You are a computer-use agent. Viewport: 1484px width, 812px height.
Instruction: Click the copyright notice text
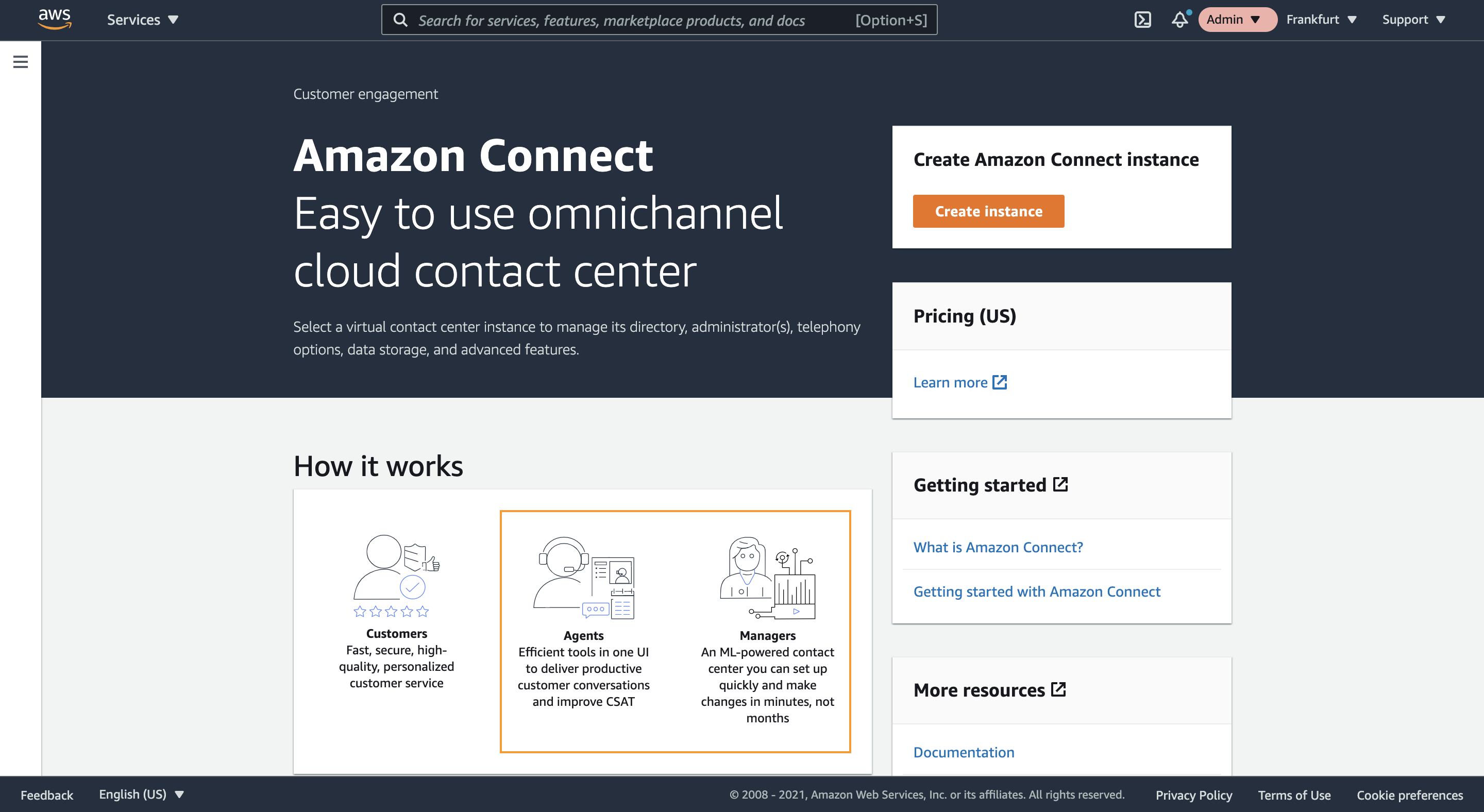[927, 794]
